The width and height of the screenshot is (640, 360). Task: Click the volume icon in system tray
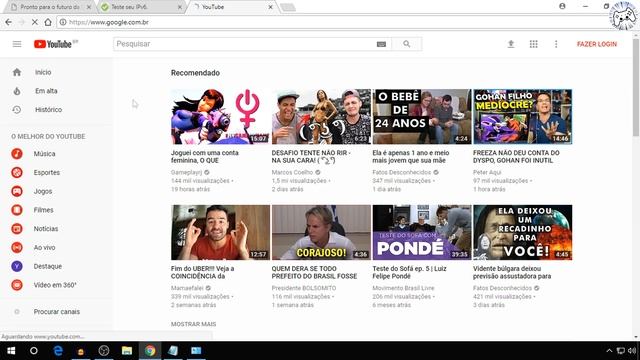tap(632, 351)
